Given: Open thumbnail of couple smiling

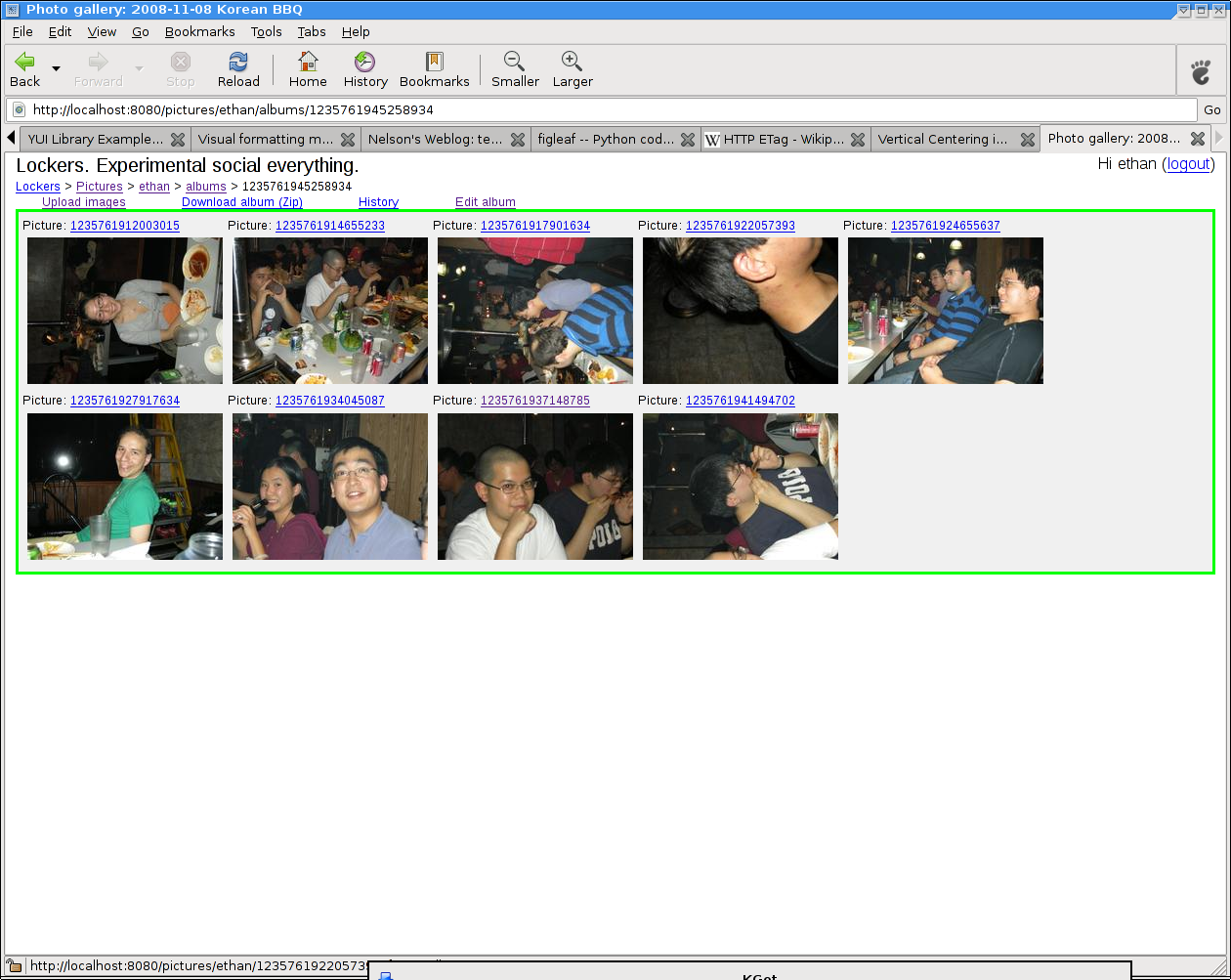Looking at the screenshot, I should pyautogui.click(x=330, y=487).
